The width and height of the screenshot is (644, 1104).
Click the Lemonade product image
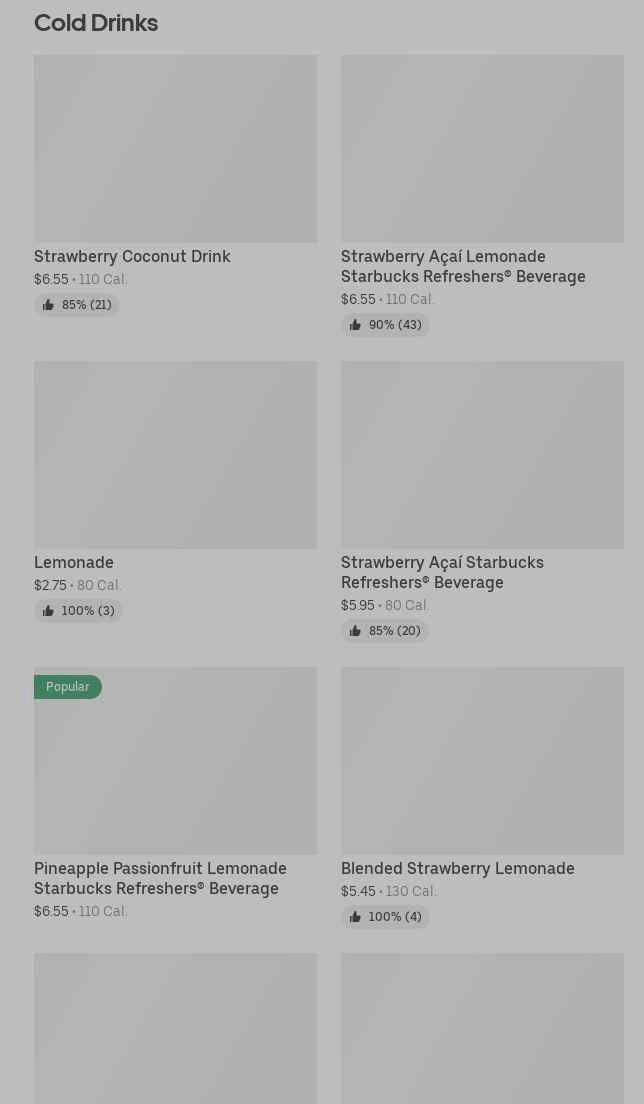(x=175, y=454)
